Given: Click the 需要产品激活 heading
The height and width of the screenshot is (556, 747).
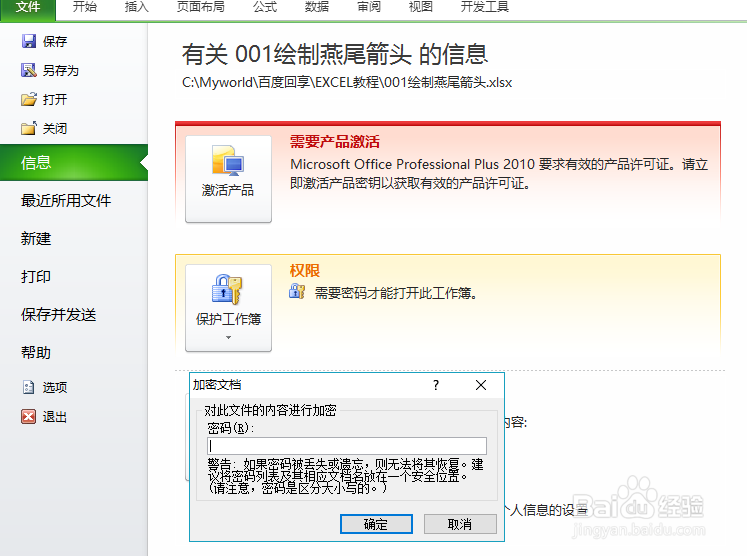Looking at the screenshot, I should tap(335, 142).
